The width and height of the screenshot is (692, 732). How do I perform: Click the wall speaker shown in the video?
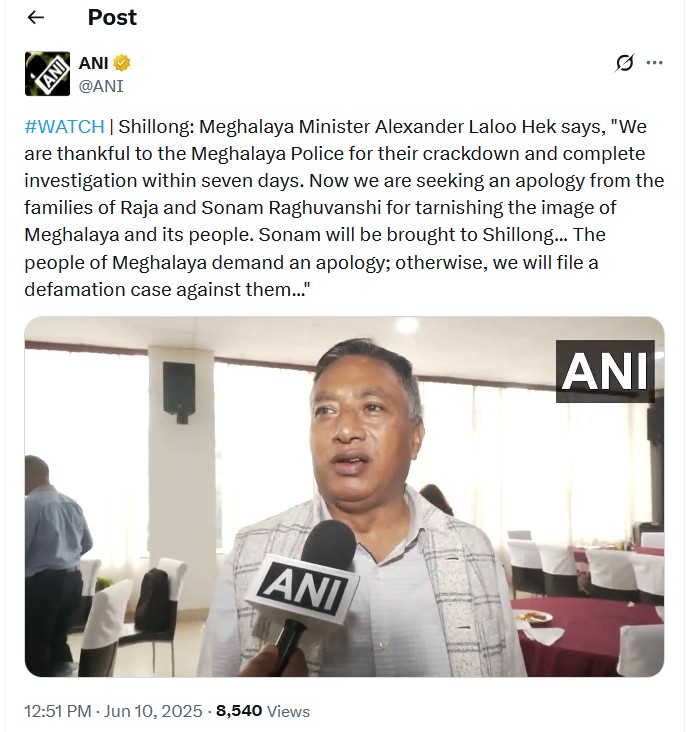coord(179,391)
